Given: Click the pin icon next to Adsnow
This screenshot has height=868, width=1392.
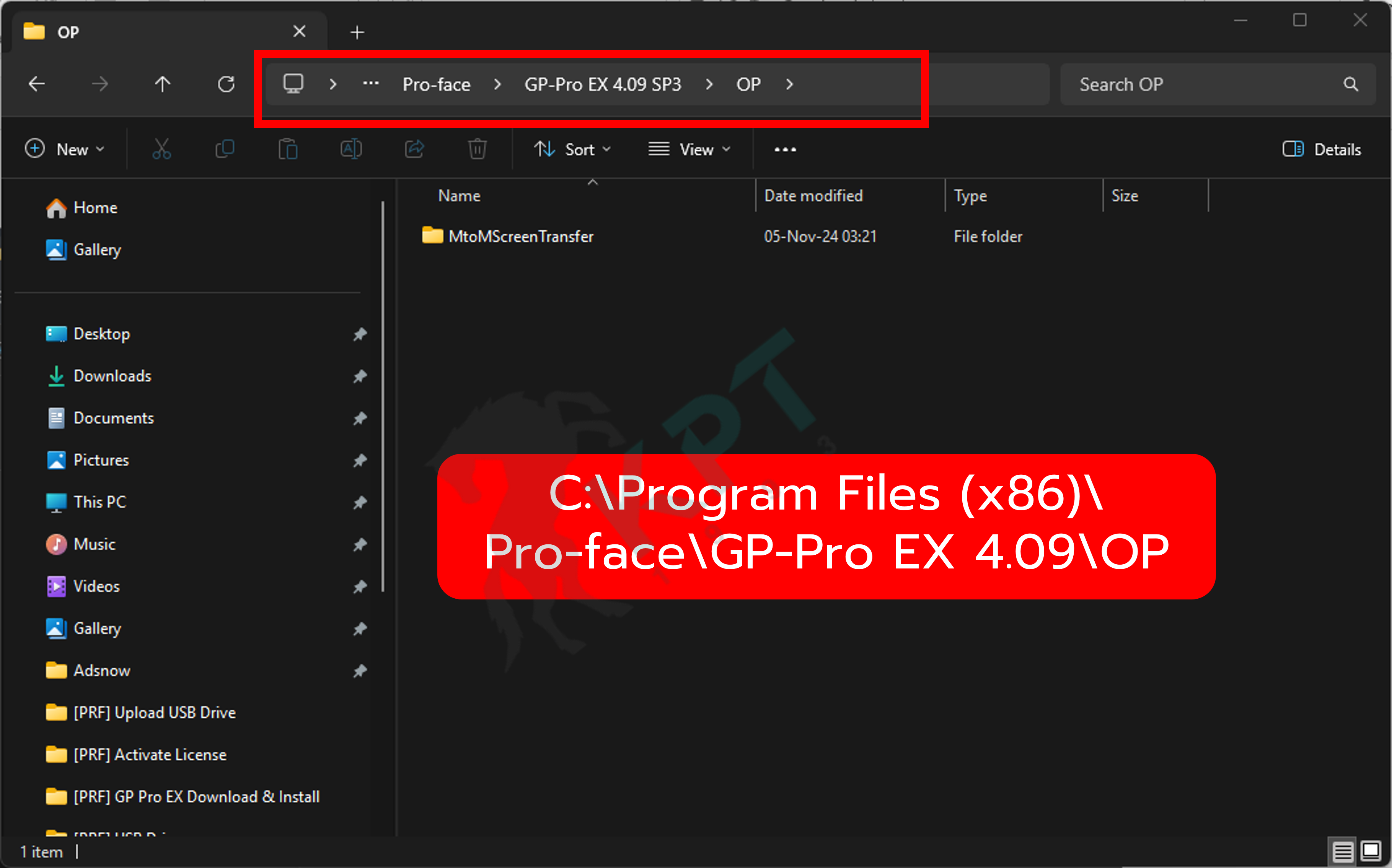Looking at the screenshot, I should [x=360, y=671].
